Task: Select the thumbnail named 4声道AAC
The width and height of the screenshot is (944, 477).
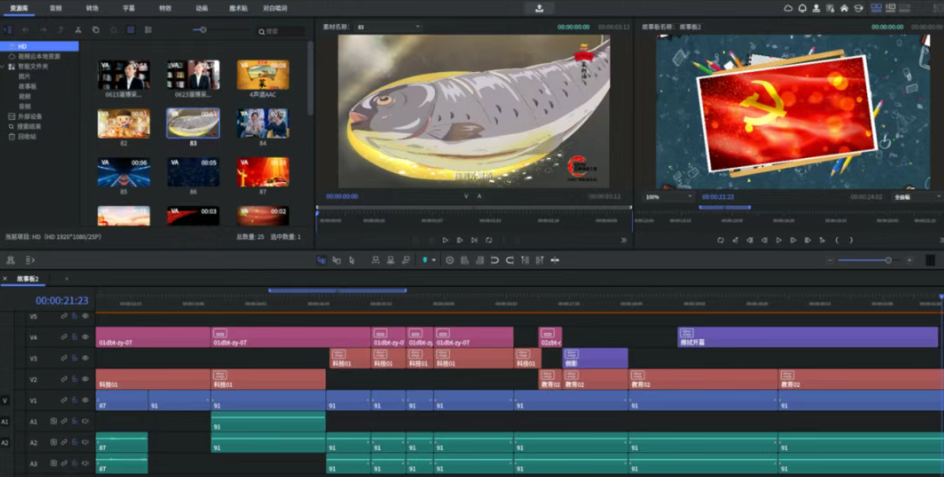Action: [263, 75]
